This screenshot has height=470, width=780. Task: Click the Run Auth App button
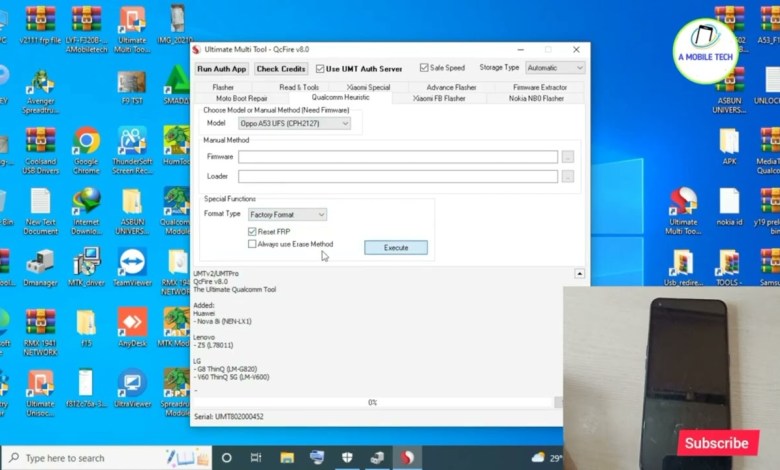click(x=222, y=69)
